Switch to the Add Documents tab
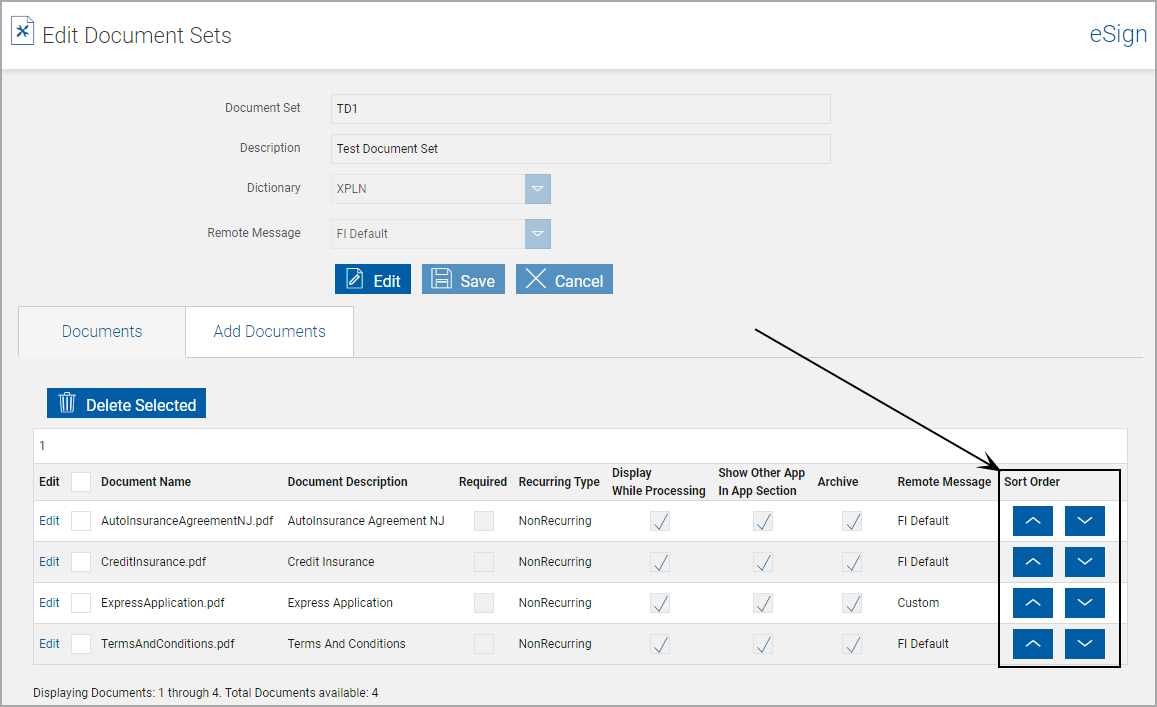The width and height of the screenshot is (1157, 707). [269, 330]
